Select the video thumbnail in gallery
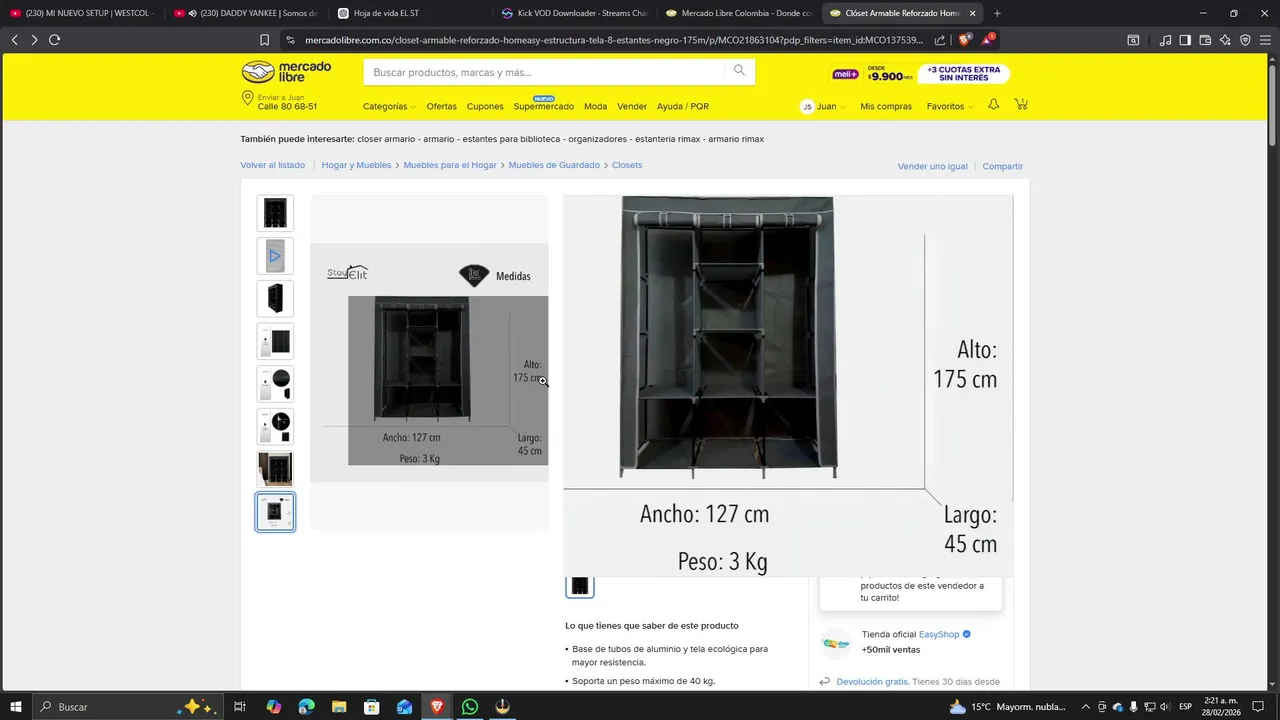Viewport: 1280px width, 720px height. coord(275,256)
